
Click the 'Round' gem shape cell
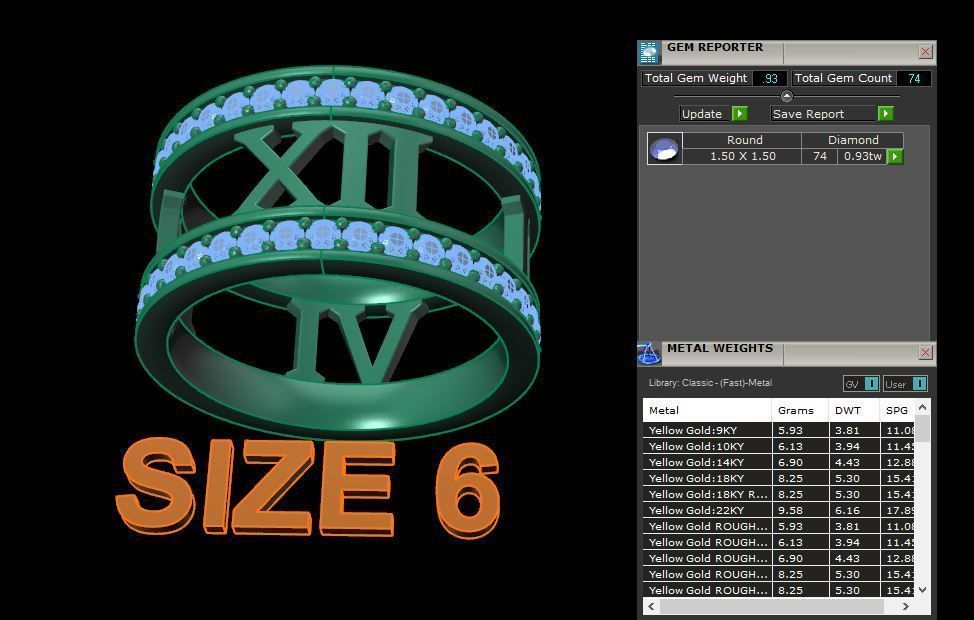(742, 140)
